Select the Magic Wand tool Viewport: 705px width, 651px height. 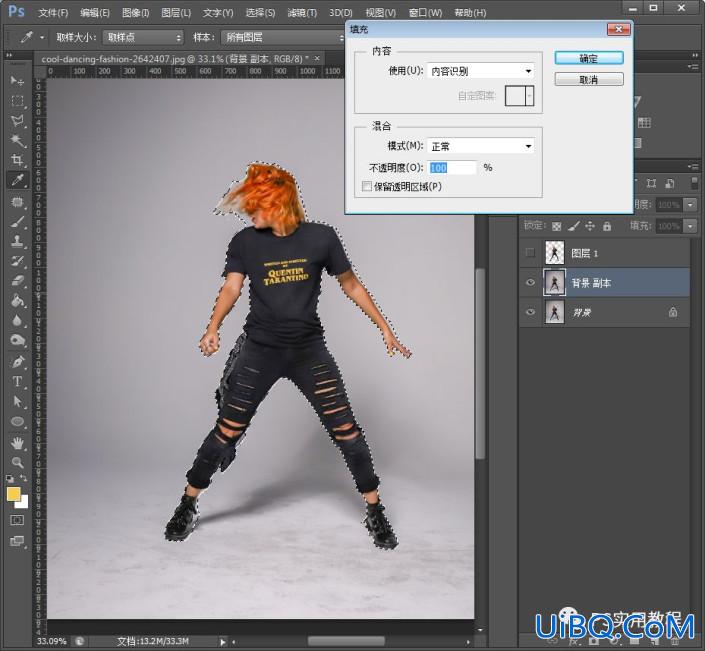coord(17,140)
